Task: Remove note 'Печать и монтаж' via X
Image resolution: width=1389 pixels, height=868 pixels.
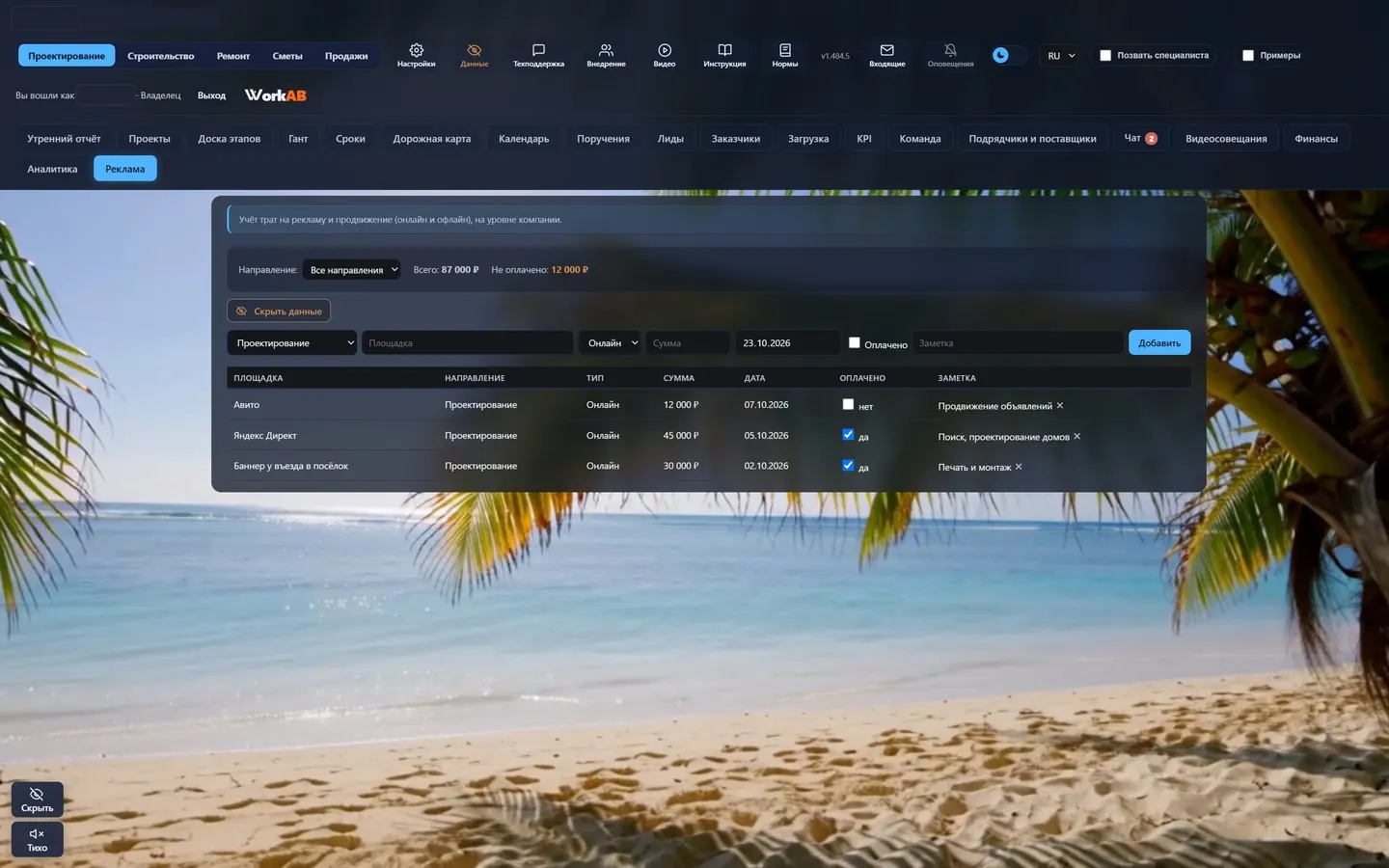Action: point(1019,467)
